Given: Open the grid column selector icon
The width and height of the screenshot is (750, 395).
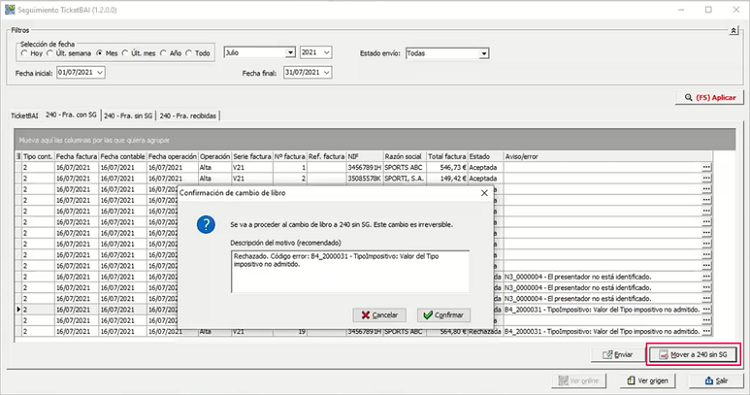Looking at the screenshot, I should click(x=18, y=156).
